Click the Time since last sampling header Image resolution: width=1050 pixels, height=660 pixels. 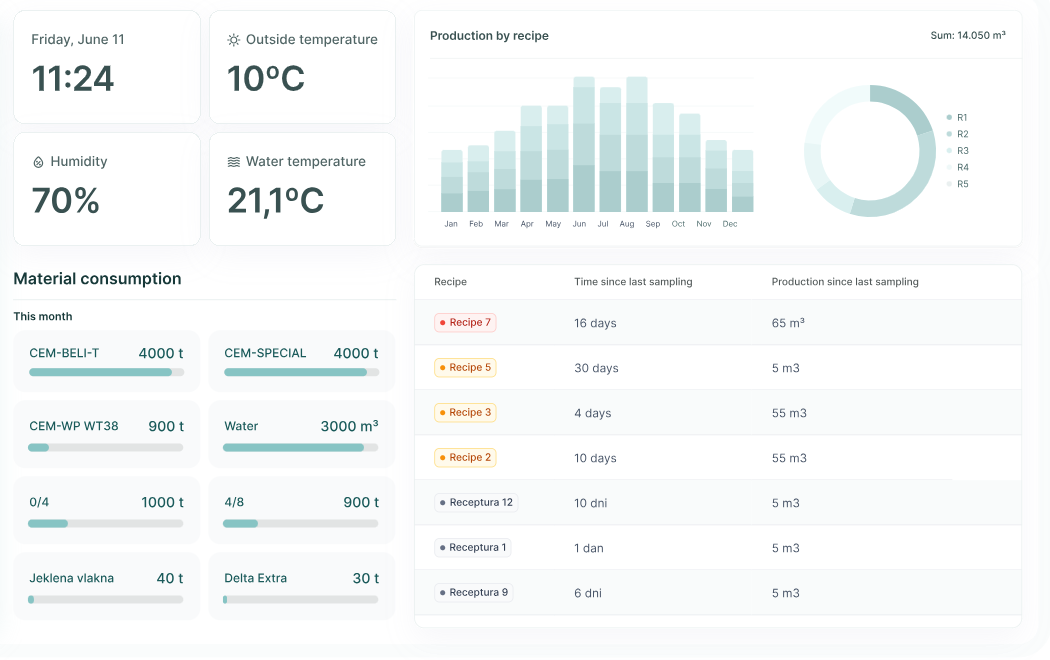point(633,282)
